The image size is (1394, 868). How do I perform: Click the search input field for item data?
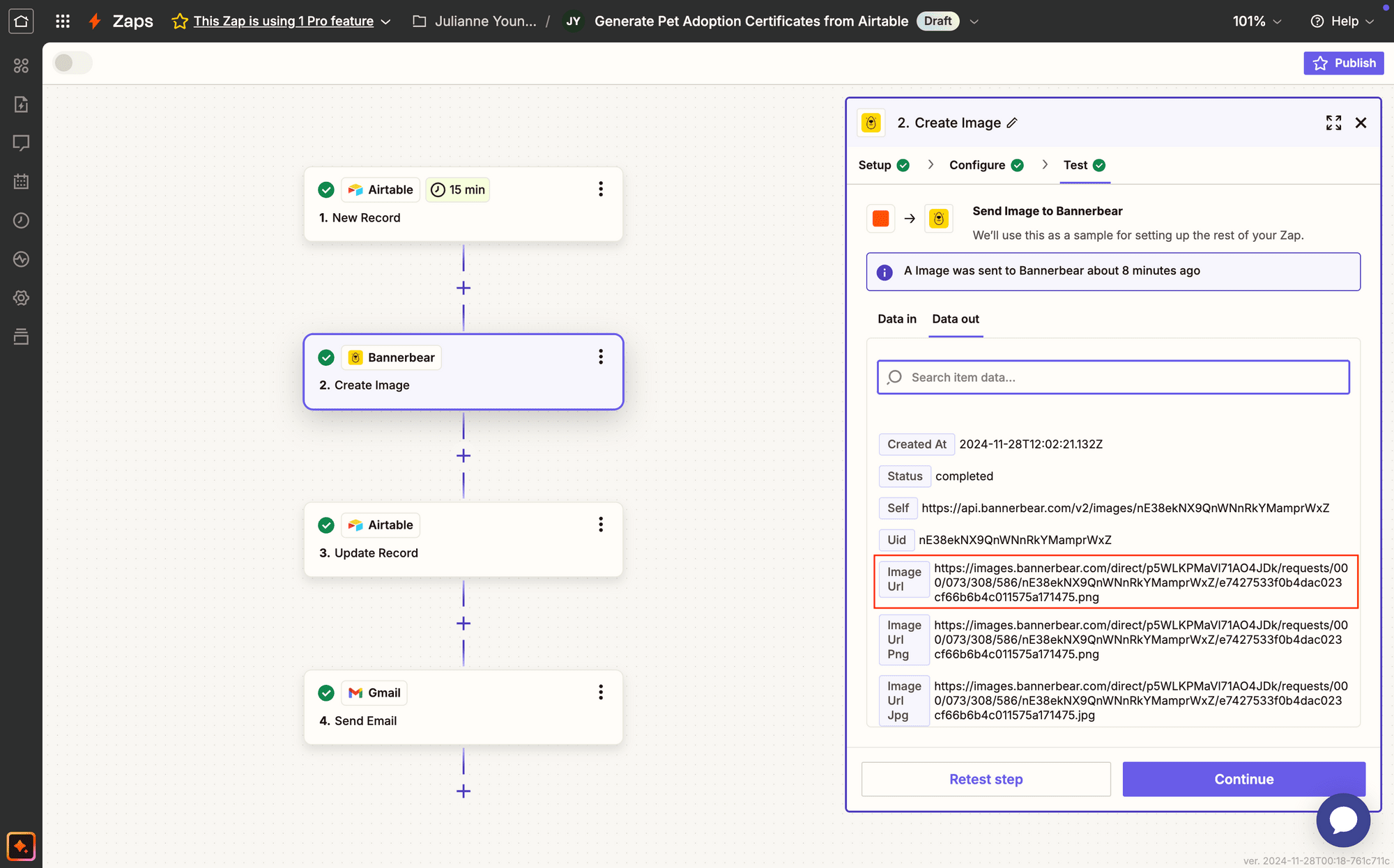[1113, 377]
